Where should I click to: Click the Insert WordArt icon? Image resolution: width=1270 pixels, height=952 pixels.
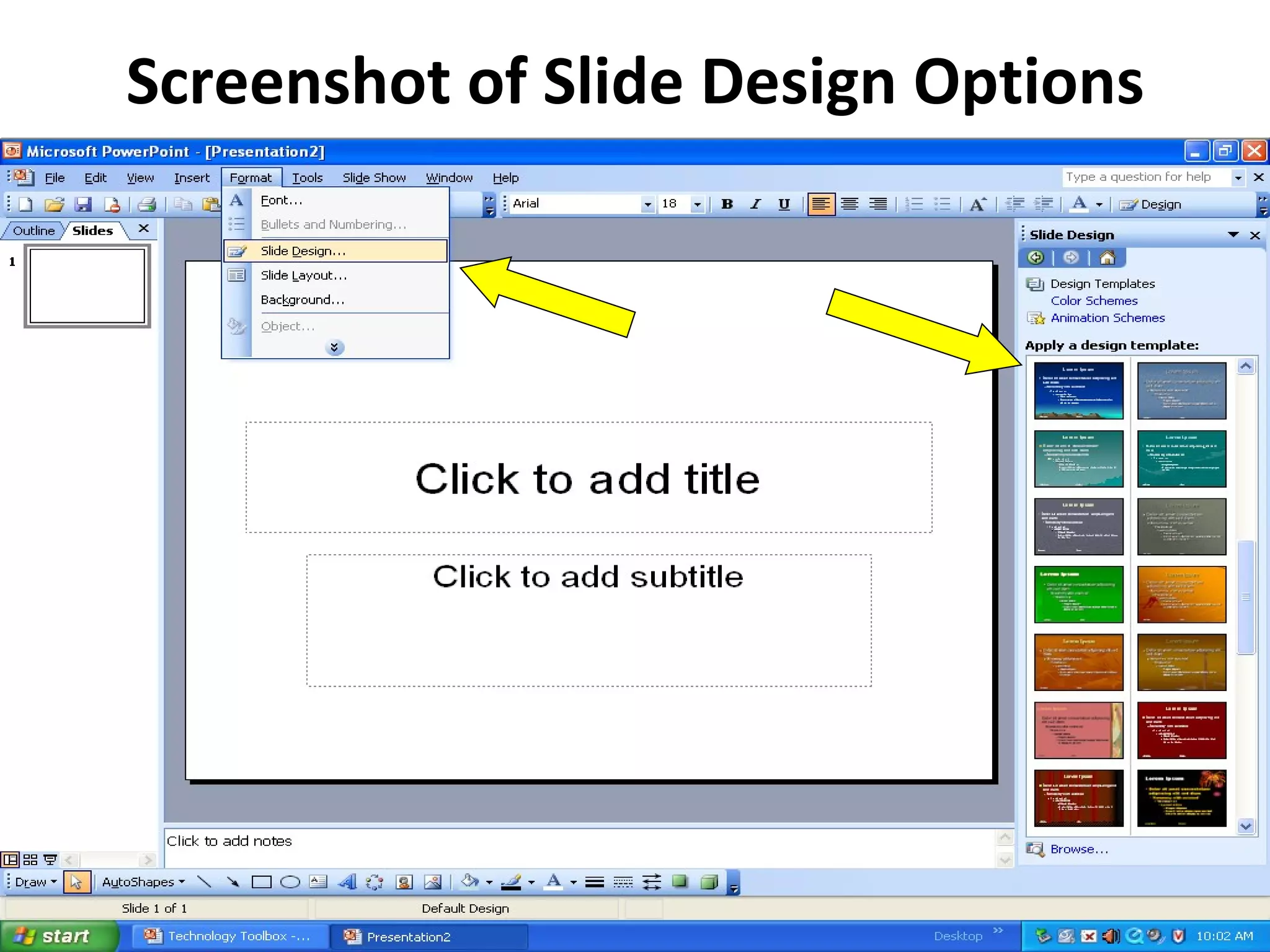click(x=347, y=881)
